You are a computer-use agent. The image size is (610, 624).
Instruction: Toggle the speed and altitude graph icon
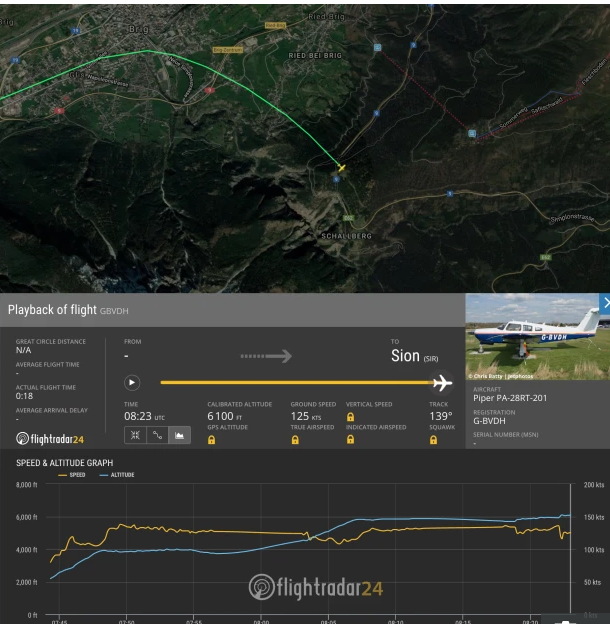click(180, 435)
